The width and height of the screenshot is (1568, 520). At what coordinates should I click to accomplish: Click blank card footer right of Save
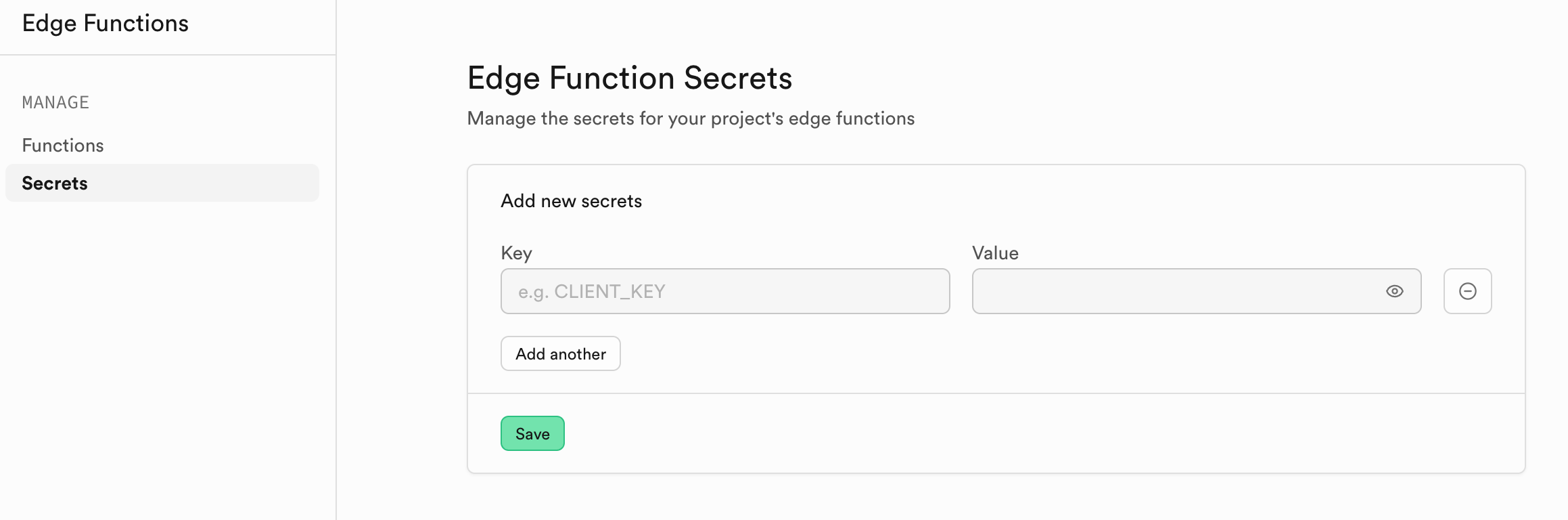1015,433
